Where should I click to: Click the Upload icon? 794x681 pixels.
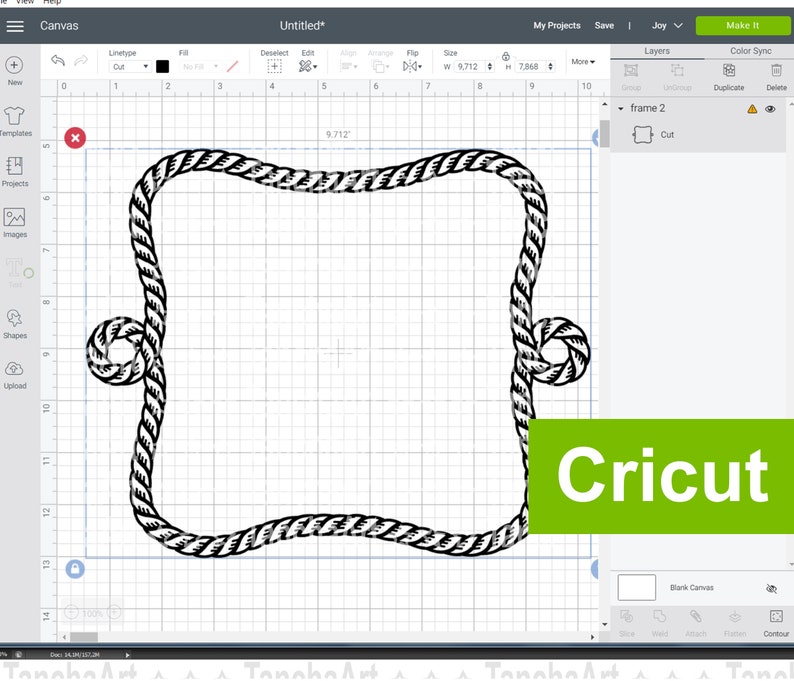[x=15, y=375]
